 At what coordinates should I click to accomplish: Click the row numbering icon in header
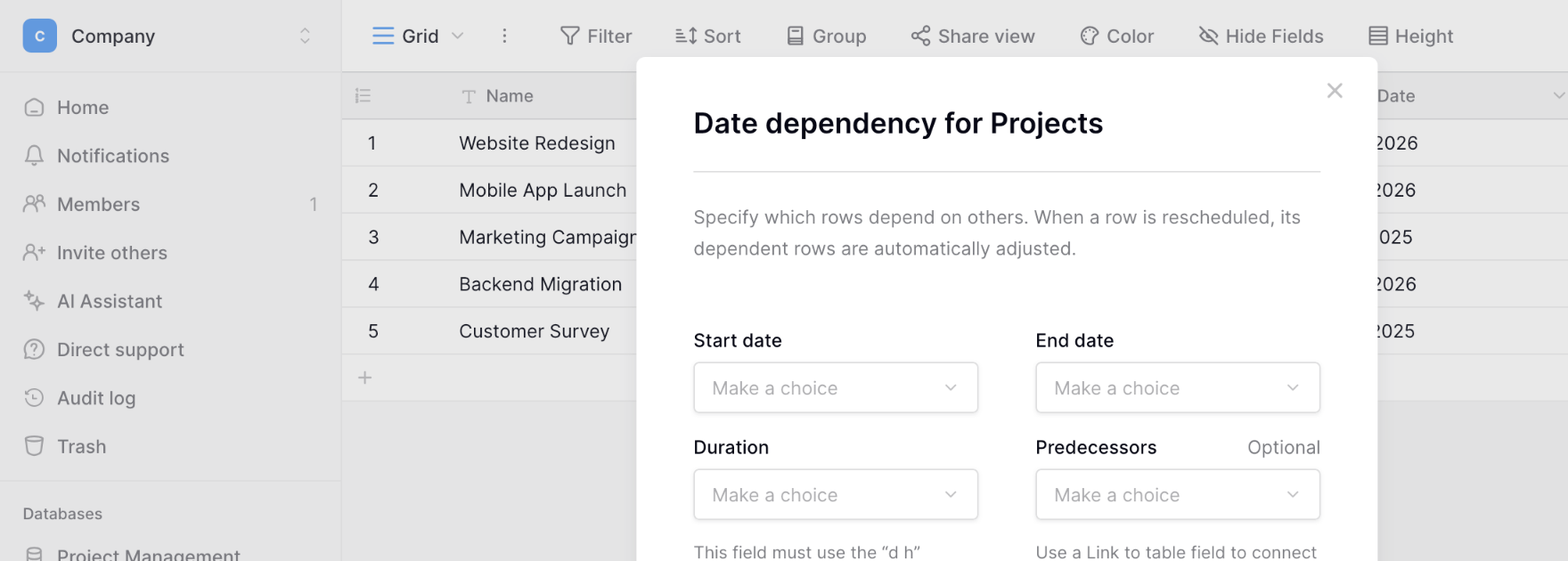pyautogui.click(x=363, y=96)
